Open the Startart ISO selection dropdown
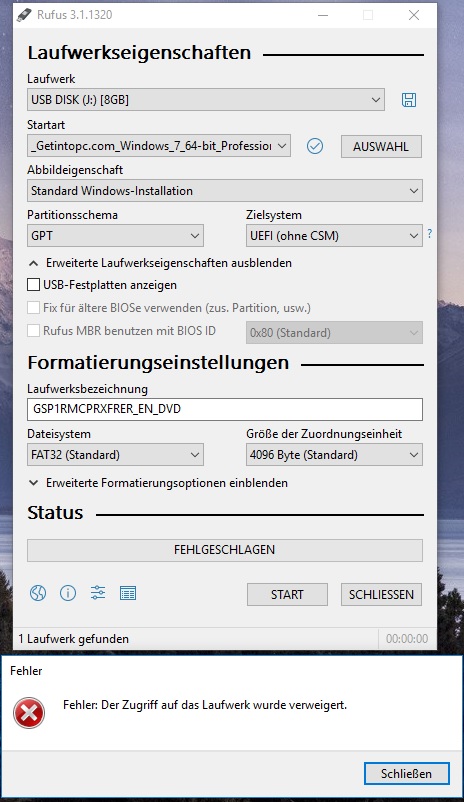Image resolution: width=464 pixels, height=802 pixels. click(159, 146)
